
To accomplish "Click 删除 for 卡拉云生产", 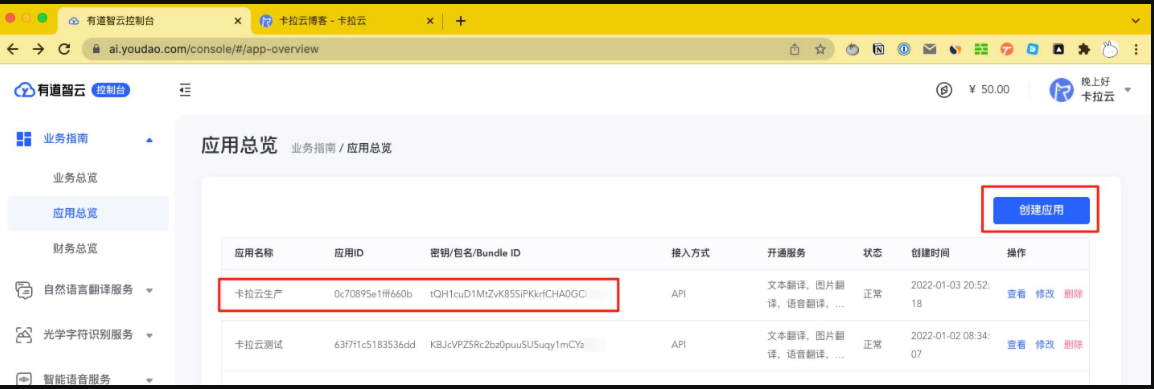I will tap(1073, 293).
